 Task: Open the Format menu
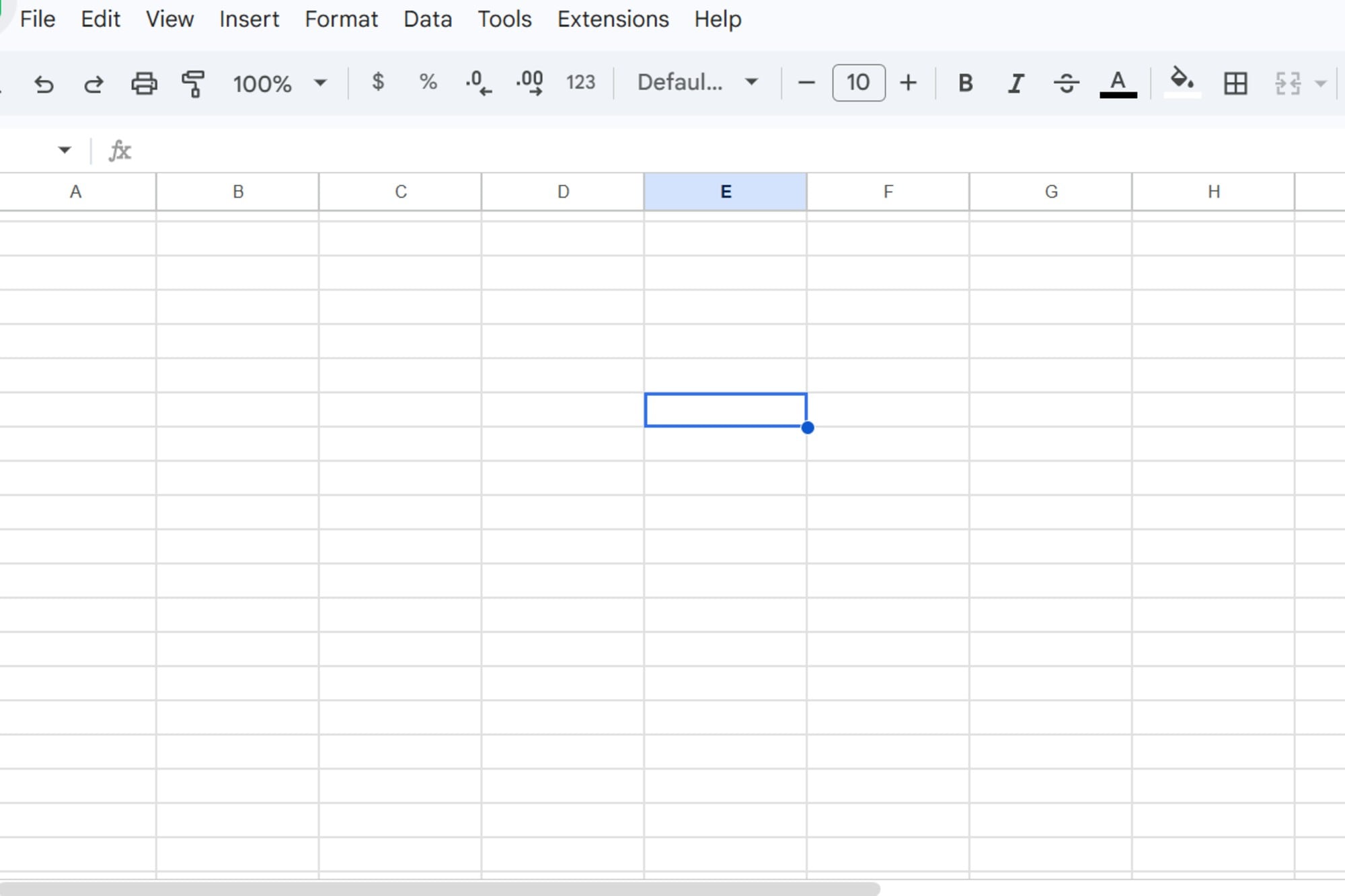pyautogui.click(x=341, y=19)
